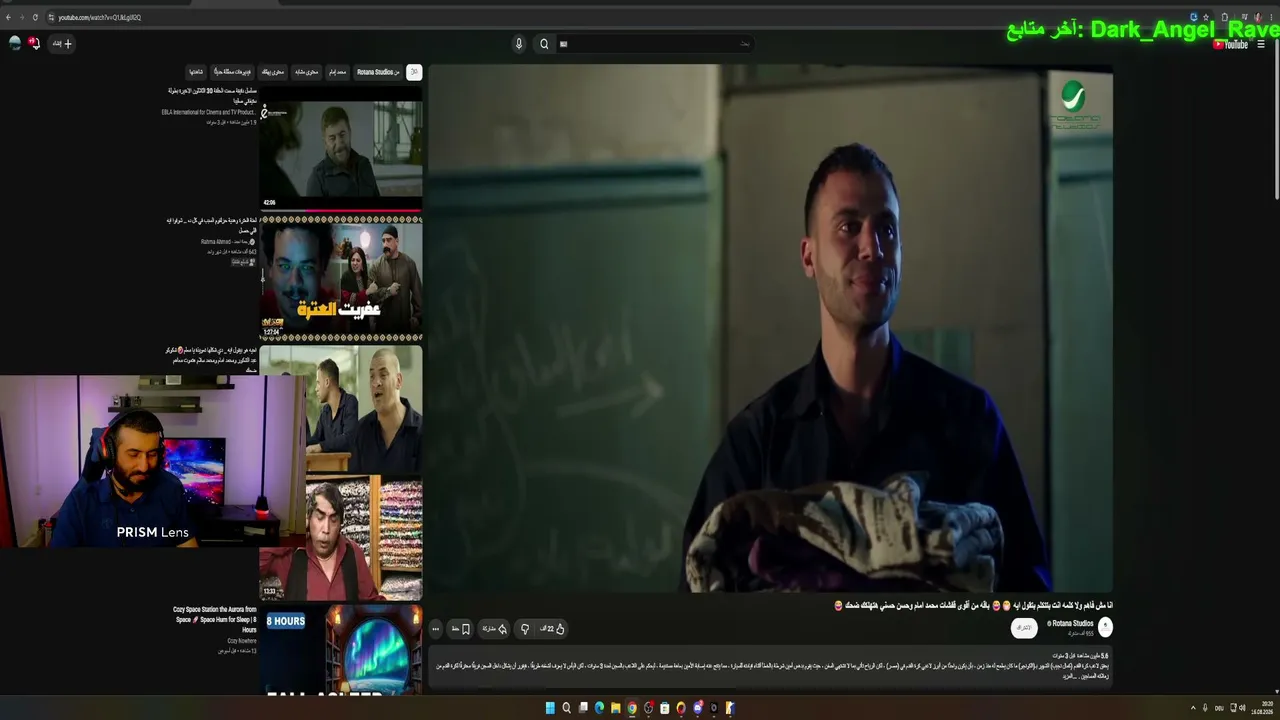
Task: Reload the page with the refresh icon
Action: [x=35, y=17]
